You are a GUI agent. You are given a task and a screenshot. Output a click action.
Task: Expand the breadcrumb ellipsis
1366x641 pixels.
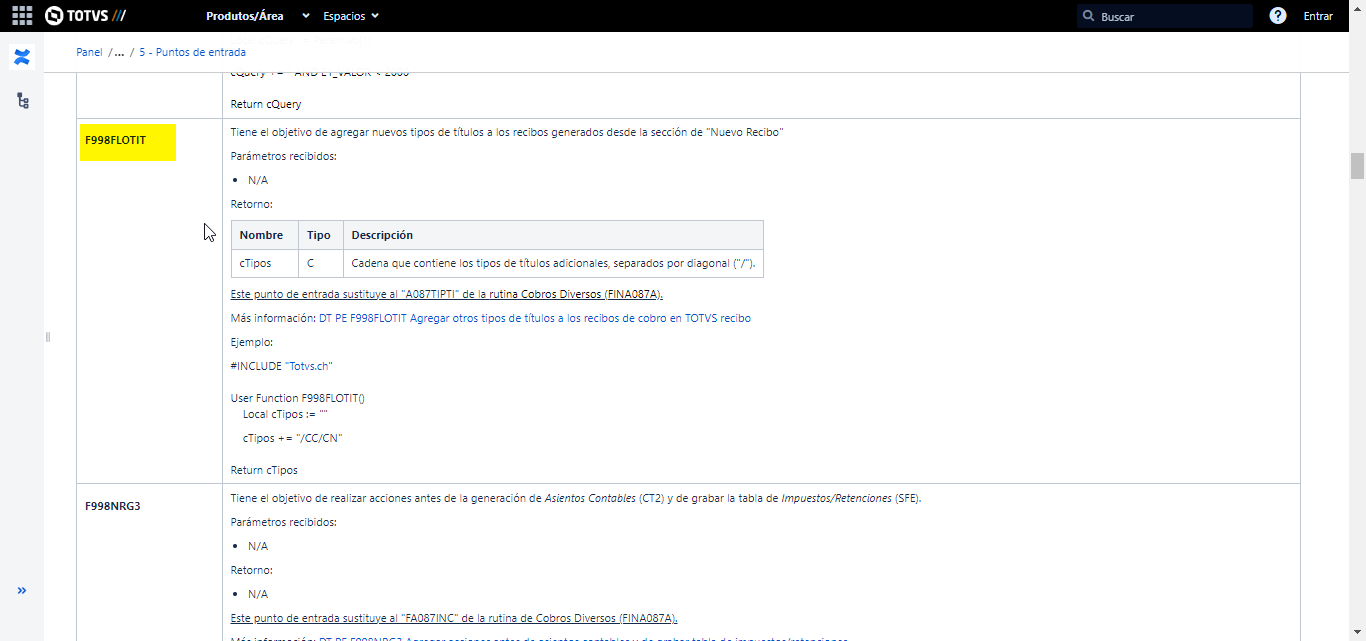click(119, 52)
